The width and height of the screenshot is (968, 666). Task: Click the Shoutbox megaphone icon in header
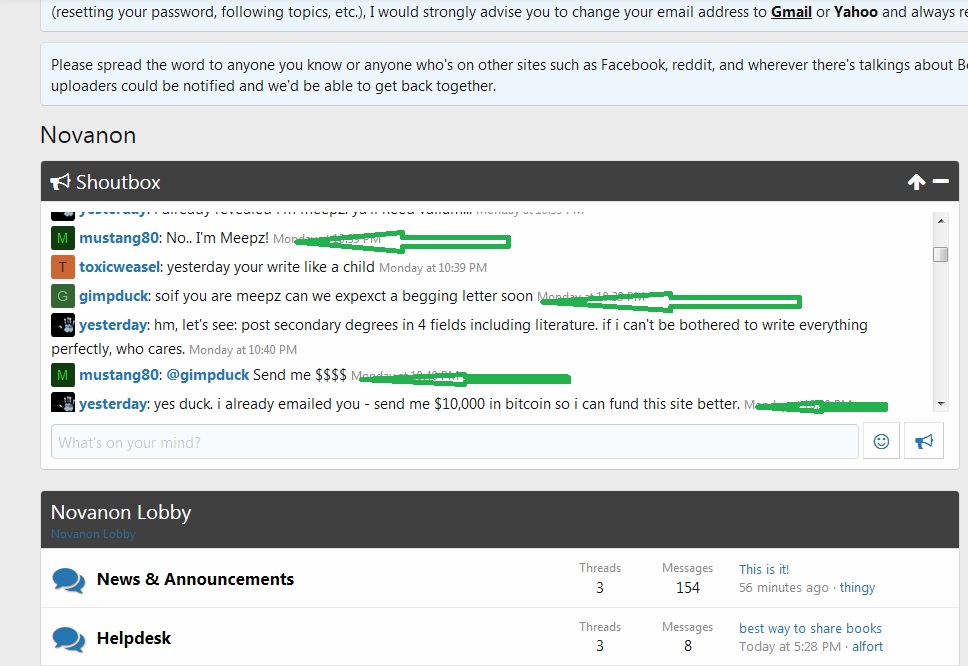(x=61, y=182)
